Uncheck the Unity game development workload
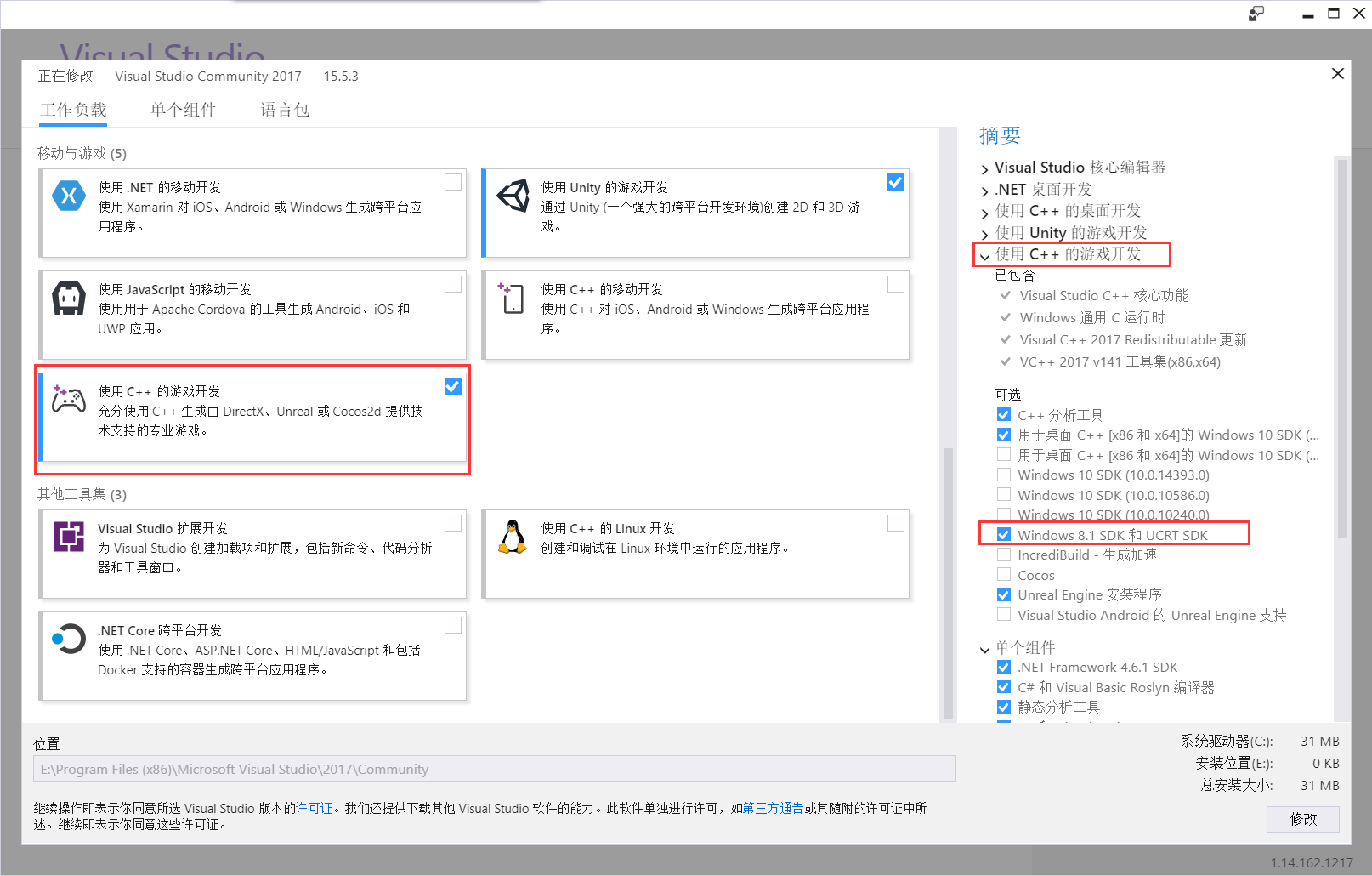 (896, 182)
